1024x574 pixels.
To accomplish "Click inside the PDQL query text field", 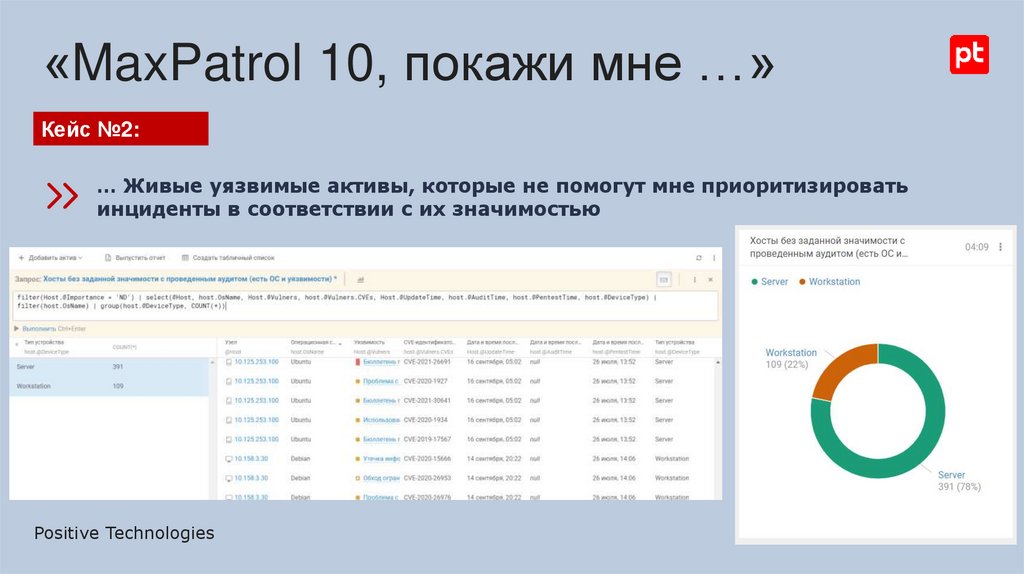I will click(x=366, y=306).
